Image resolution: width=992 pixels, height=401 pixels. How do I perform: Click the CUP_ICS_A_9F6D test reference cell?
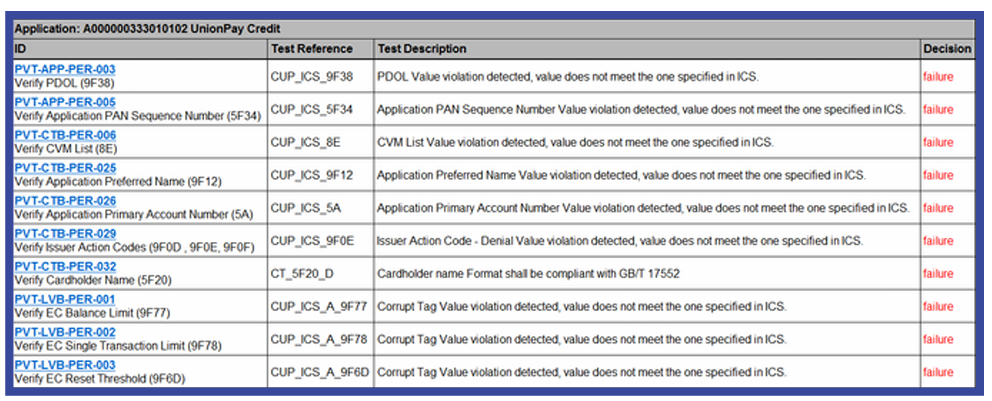320,372
